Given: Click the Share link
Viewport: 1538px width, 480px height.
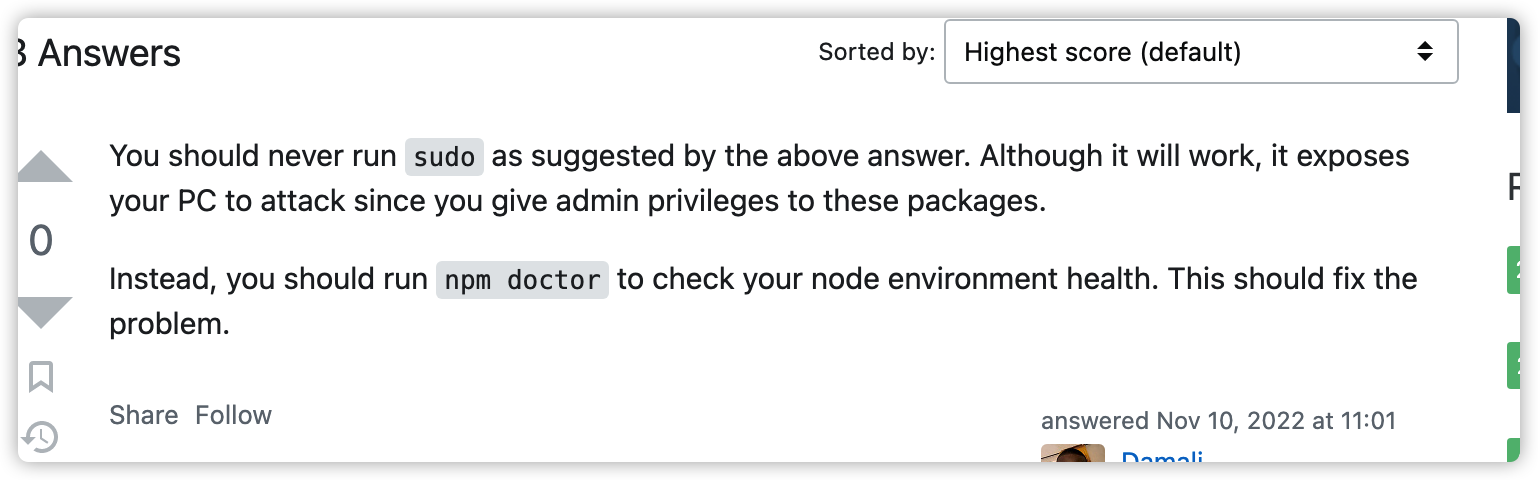Looking at the screenshot, I should (144, 415).
